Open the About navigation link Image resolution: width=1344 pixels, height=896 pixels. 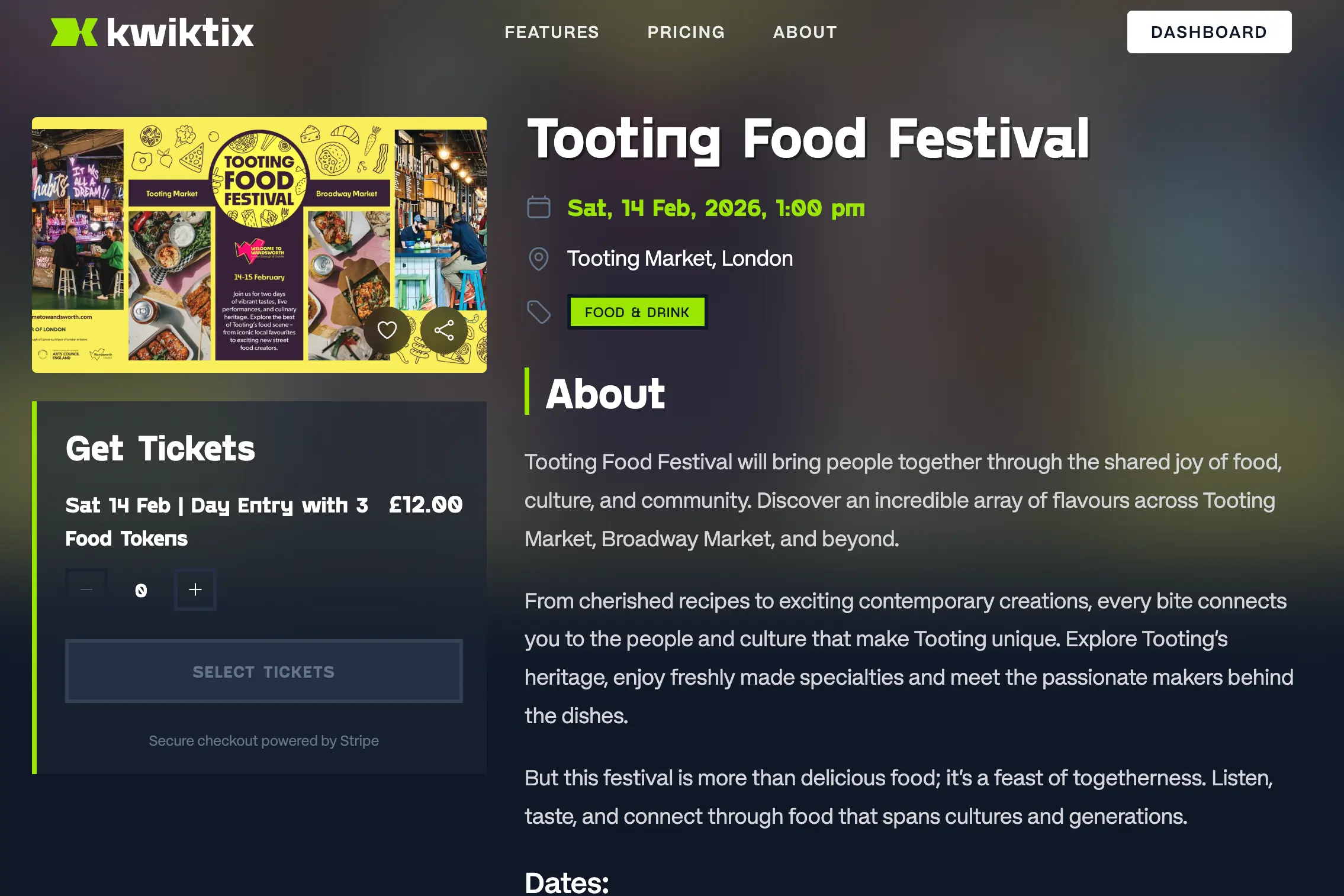pos(805,32)
